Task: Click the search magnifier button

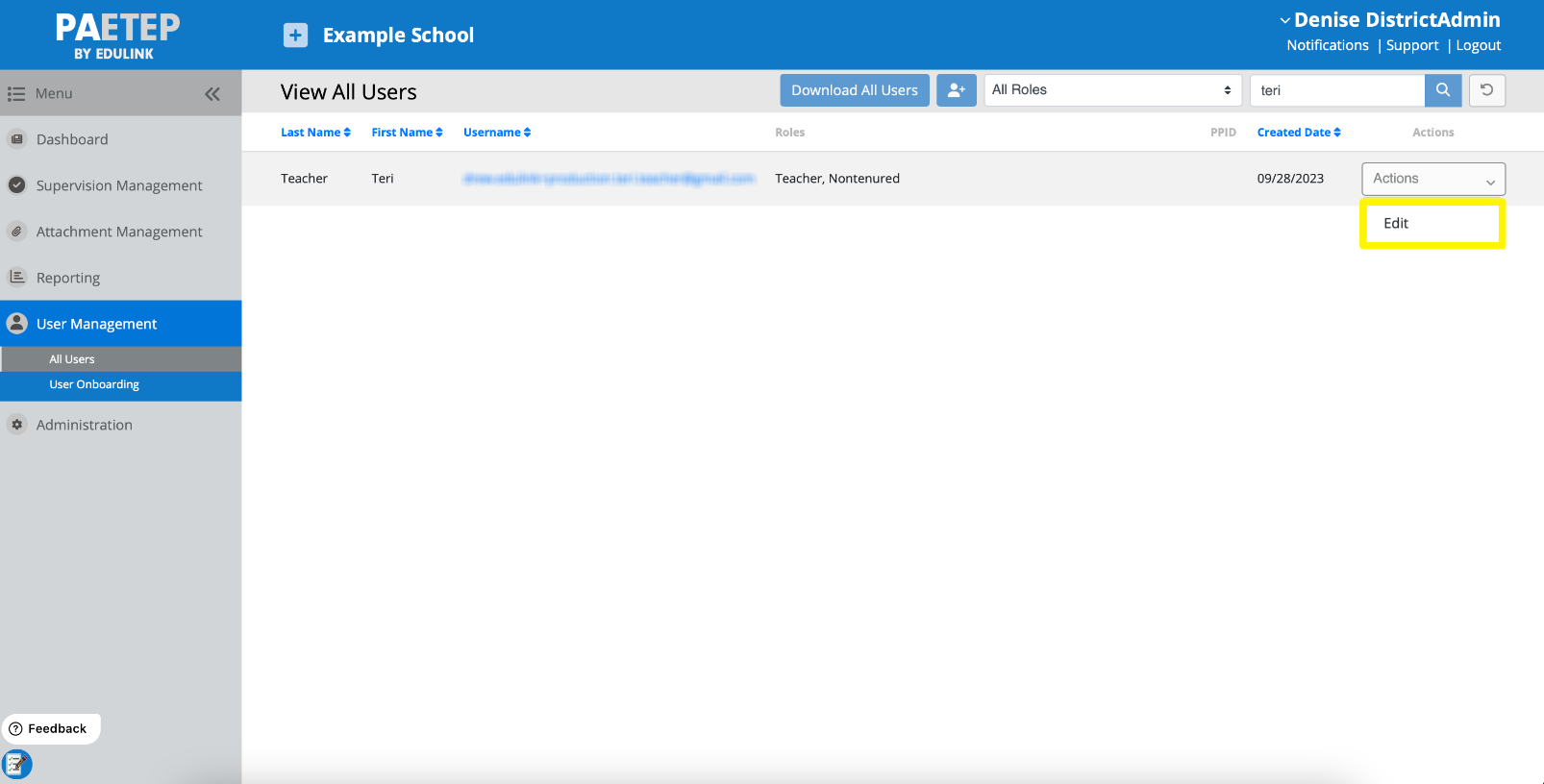Action: pos(1443,90)
